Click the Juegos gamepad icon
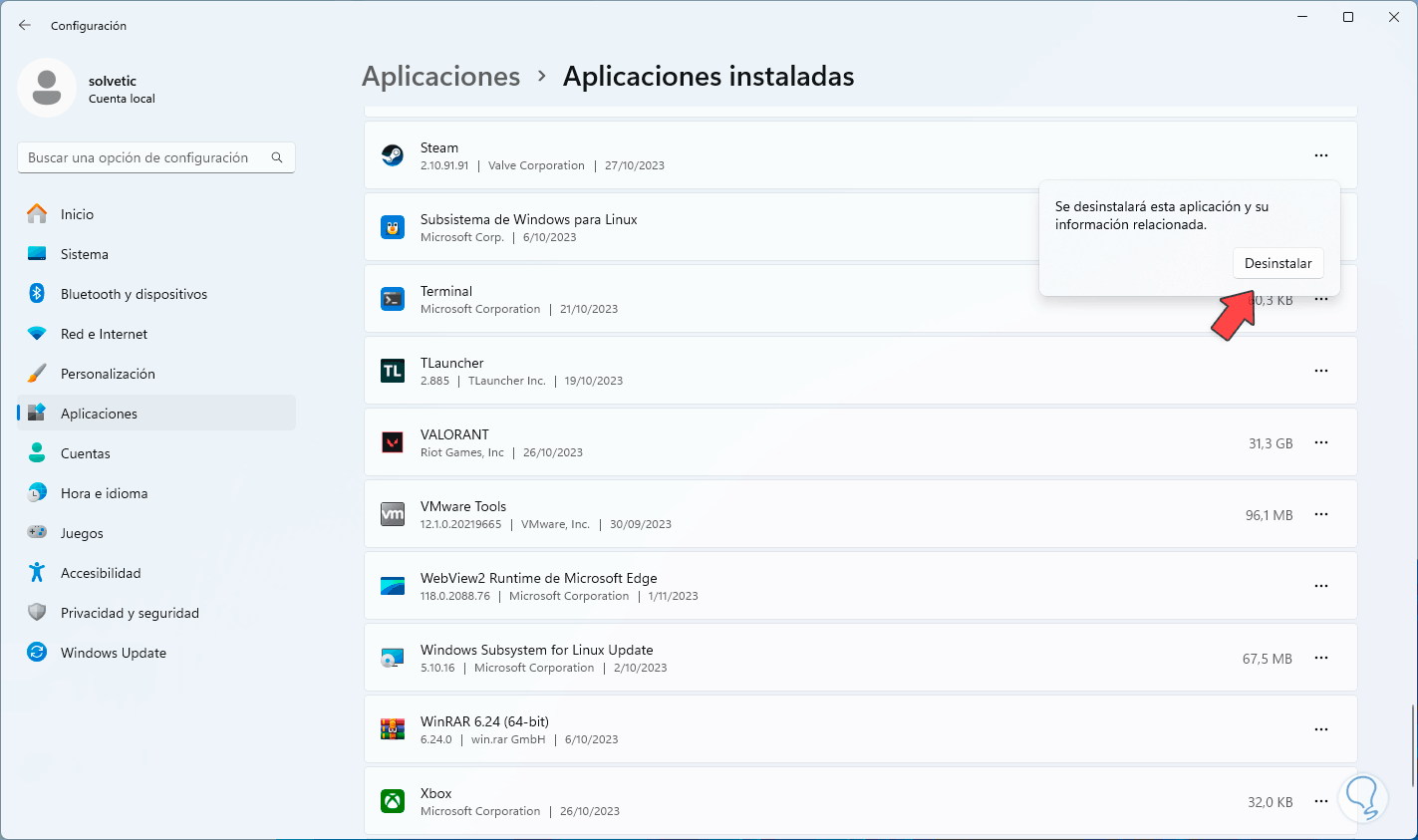 point(37,533)
